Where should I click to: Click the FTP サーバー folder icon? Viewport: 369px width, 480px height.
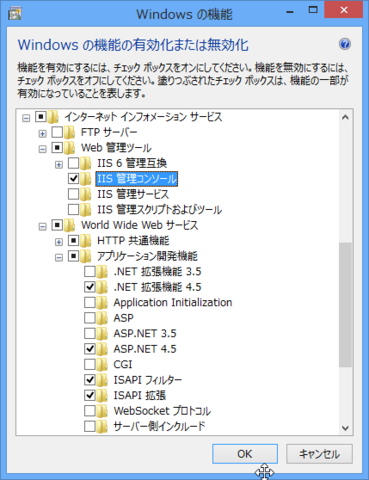[x=70, y=132]
